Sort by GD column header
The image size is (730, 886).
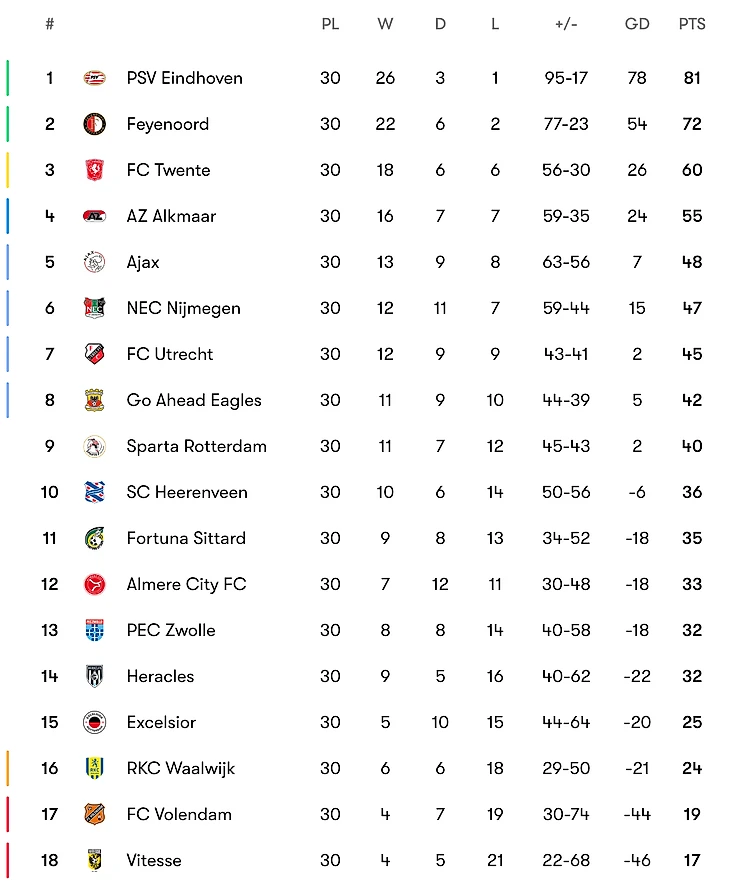click(x=637, y=24)
